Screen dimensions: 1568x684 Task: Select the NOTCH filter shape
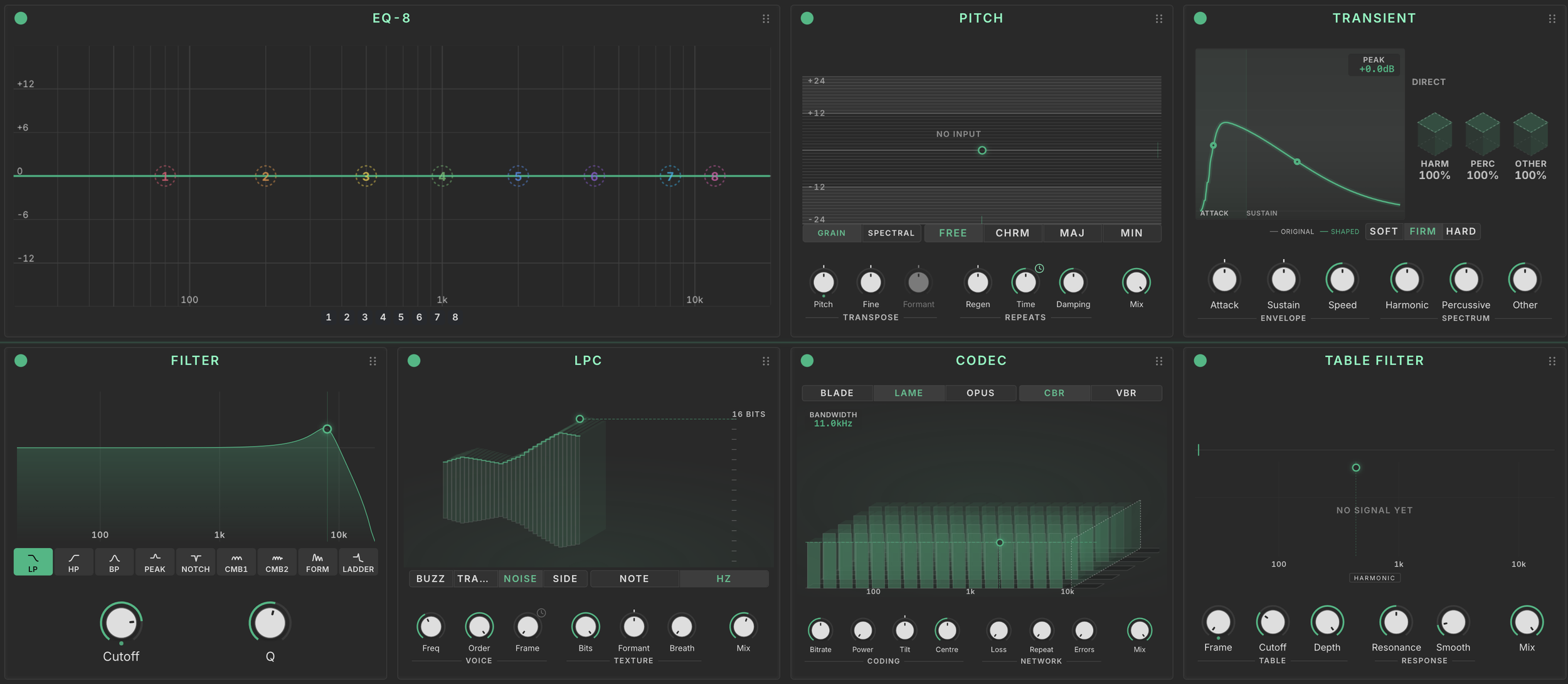[x=196, y=562]
